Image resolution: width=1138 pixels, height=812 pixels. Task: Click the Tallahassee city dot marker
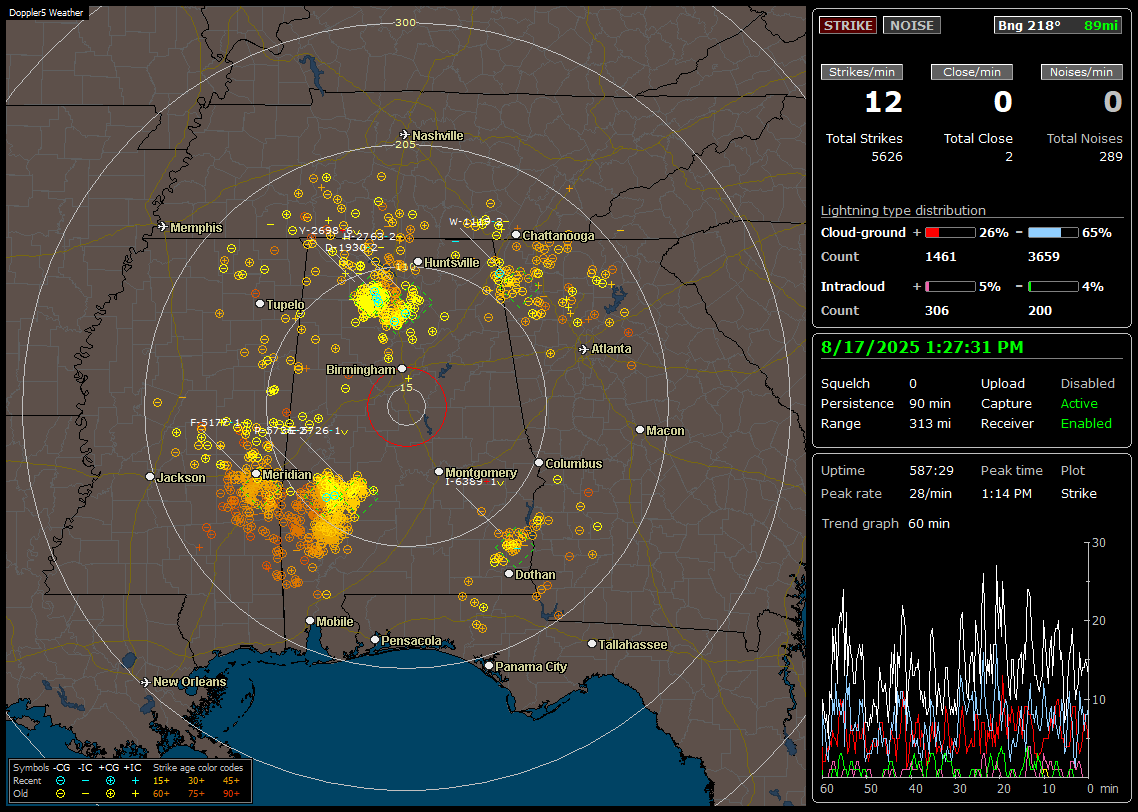pyautogui.click(x=592, y=644)
